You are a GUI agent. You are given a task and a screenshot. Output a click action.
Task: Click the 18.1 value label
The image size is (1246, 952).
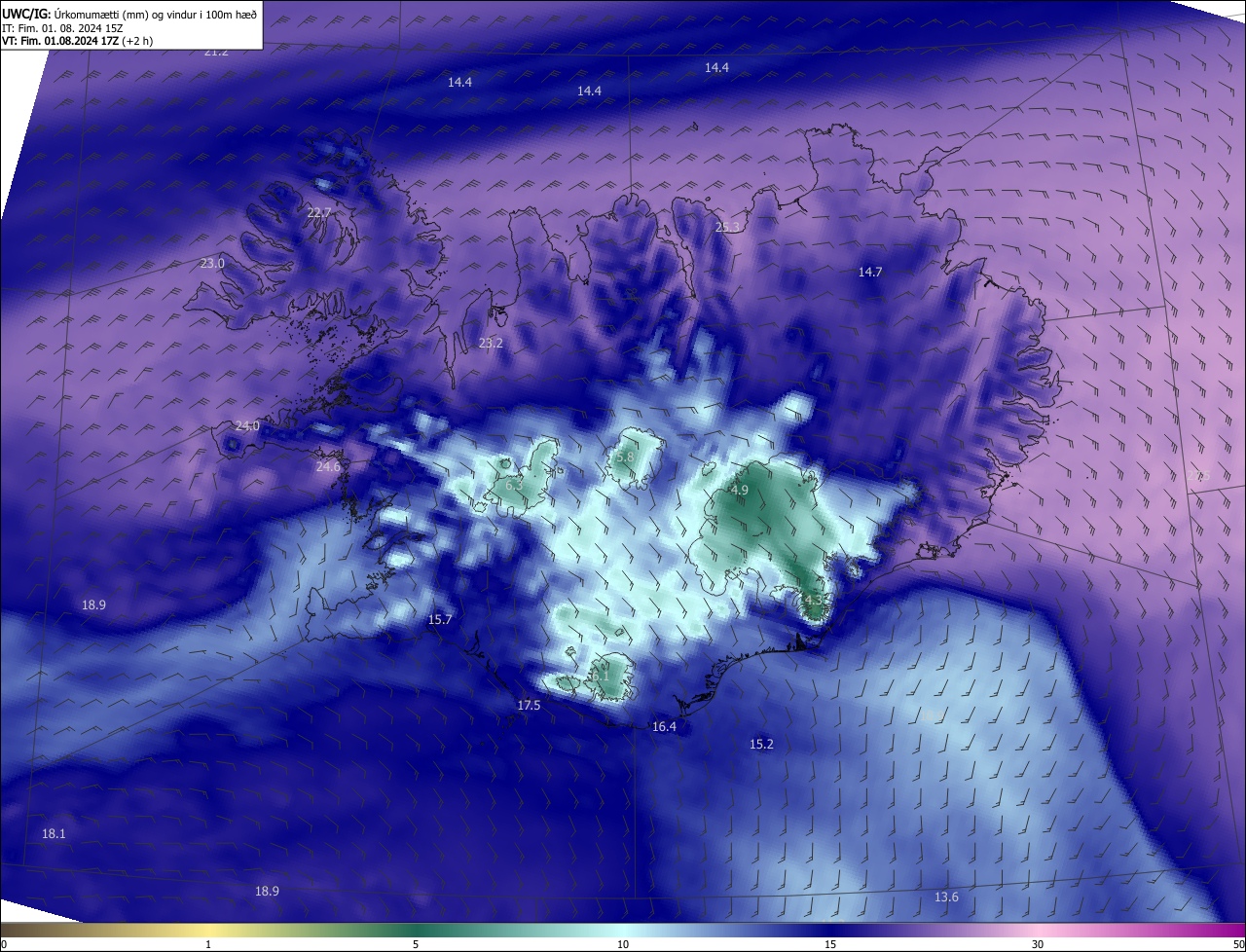pyautogui.click(x=54, y=834)
